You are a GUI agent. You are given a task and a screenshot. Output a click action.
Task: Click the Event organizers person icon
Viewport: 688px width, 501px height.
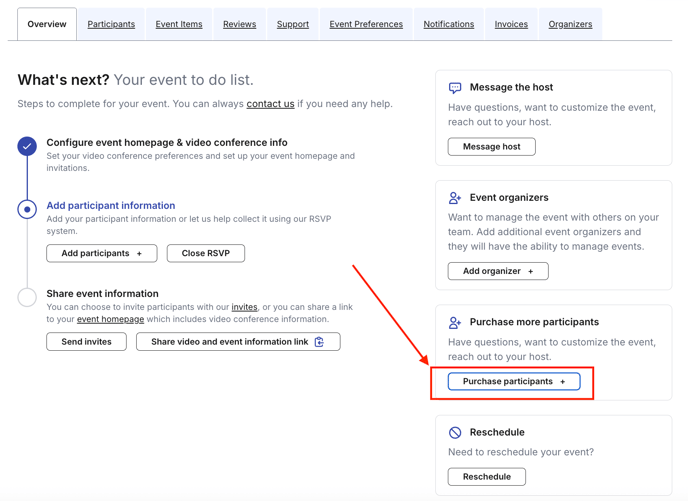click(455, 198)
